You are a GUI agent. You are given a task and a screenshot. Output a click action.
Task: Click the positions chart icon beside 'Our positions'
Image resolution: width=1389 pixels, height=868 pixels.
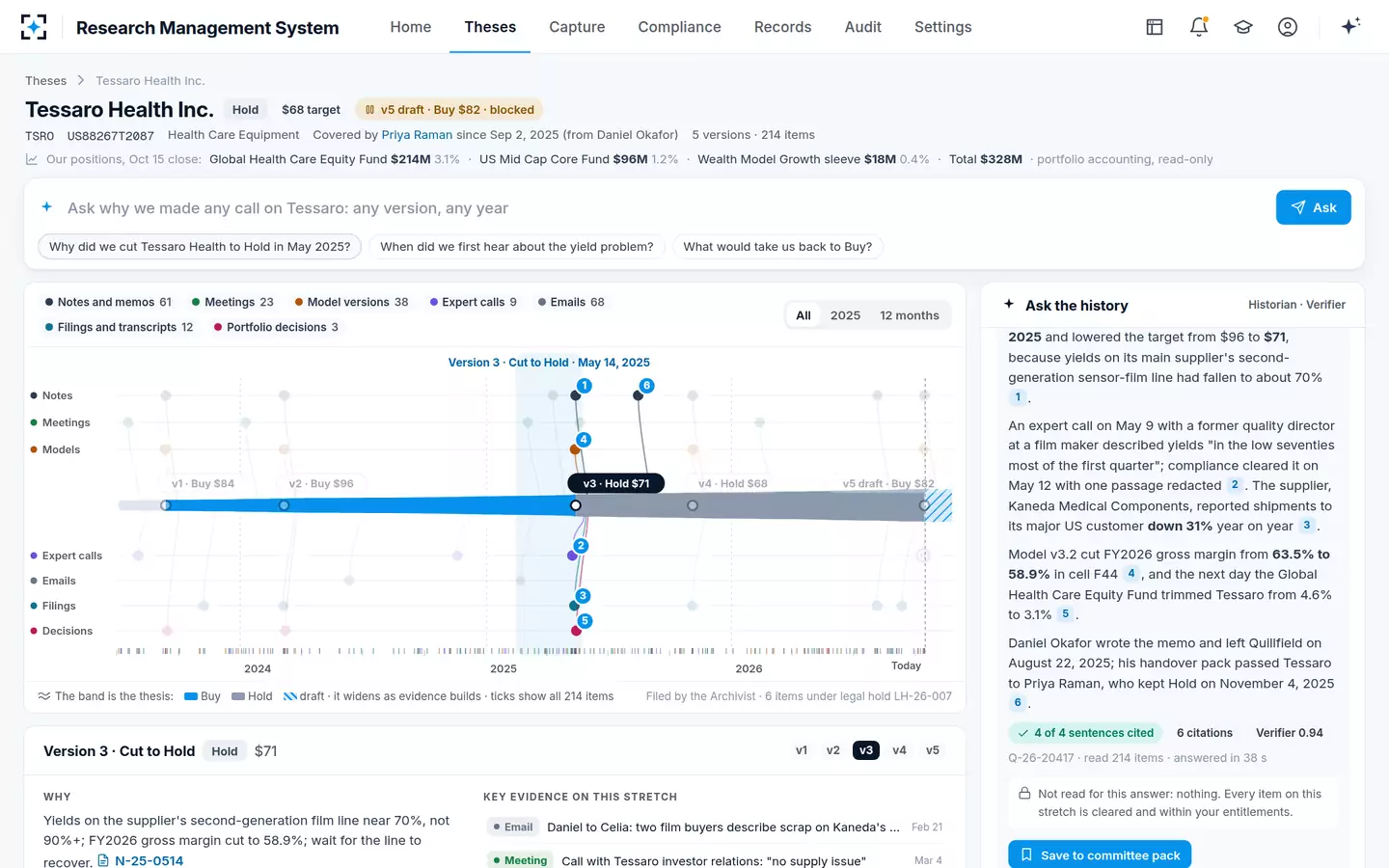pyautogui.click(x=32, y=159)
